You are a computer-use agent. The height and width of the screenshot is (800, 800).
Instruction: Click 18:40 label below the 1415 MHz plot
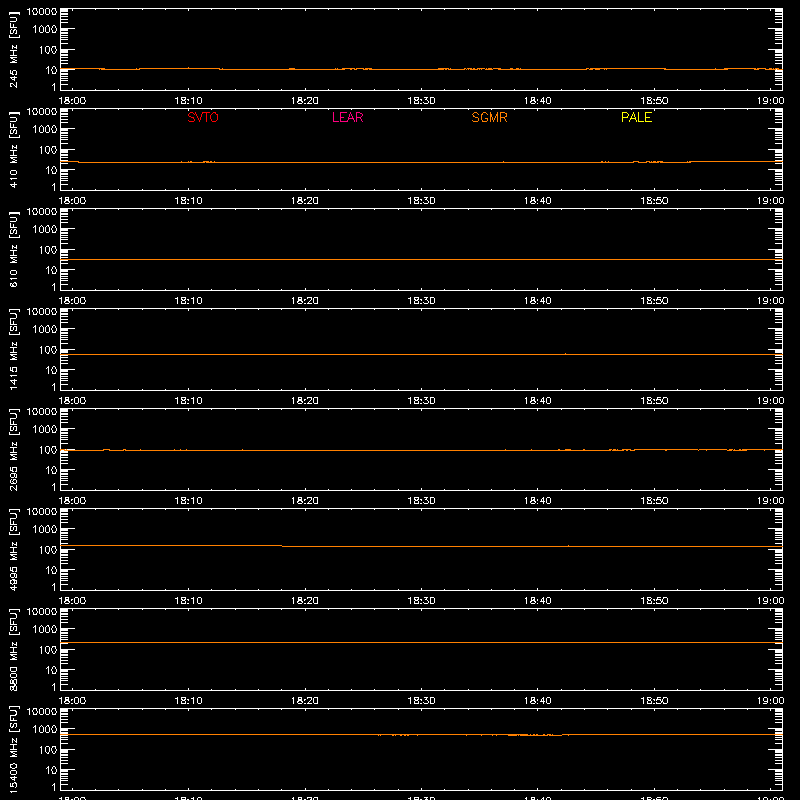[538, 401]
